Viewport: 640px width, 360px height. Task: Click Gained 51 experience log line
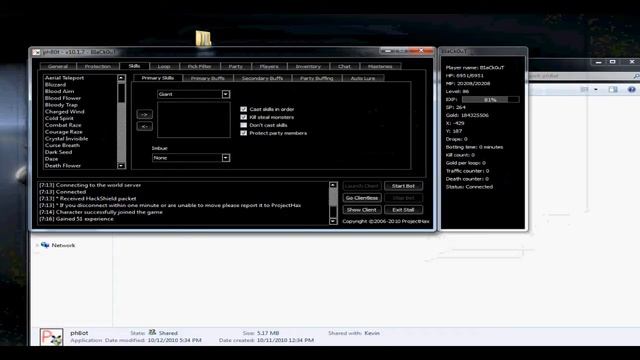click(76, 219)
